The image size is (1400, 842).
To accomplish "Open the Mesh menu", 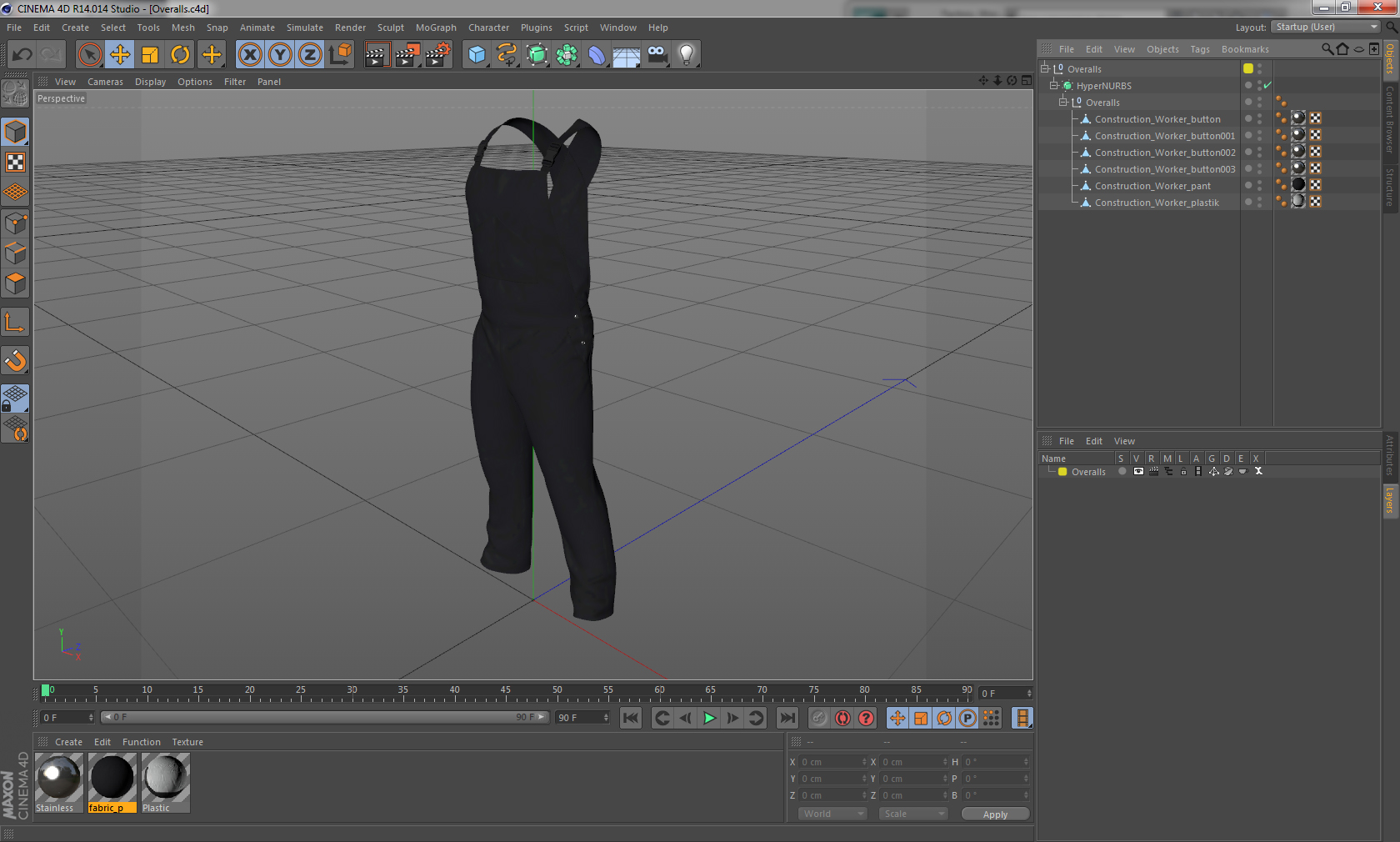I will 183,28.
